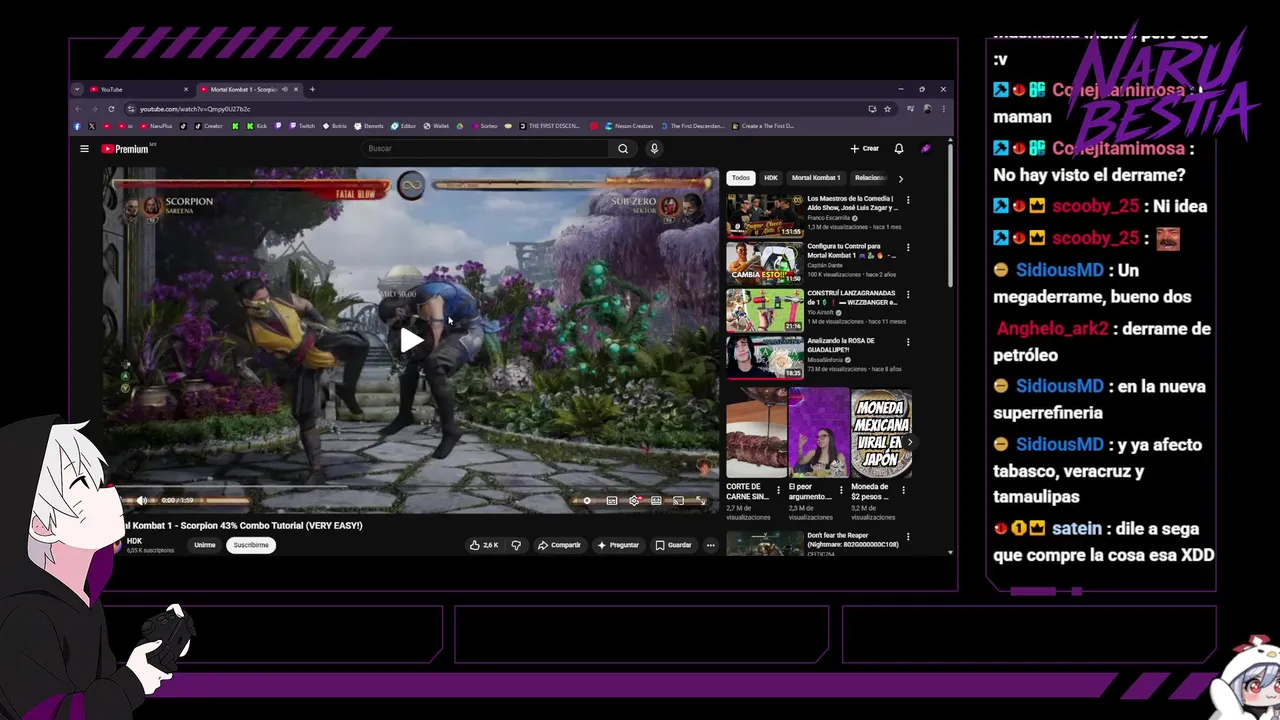Open options for CORTE DE CARNE short

(x=779, y=490)
